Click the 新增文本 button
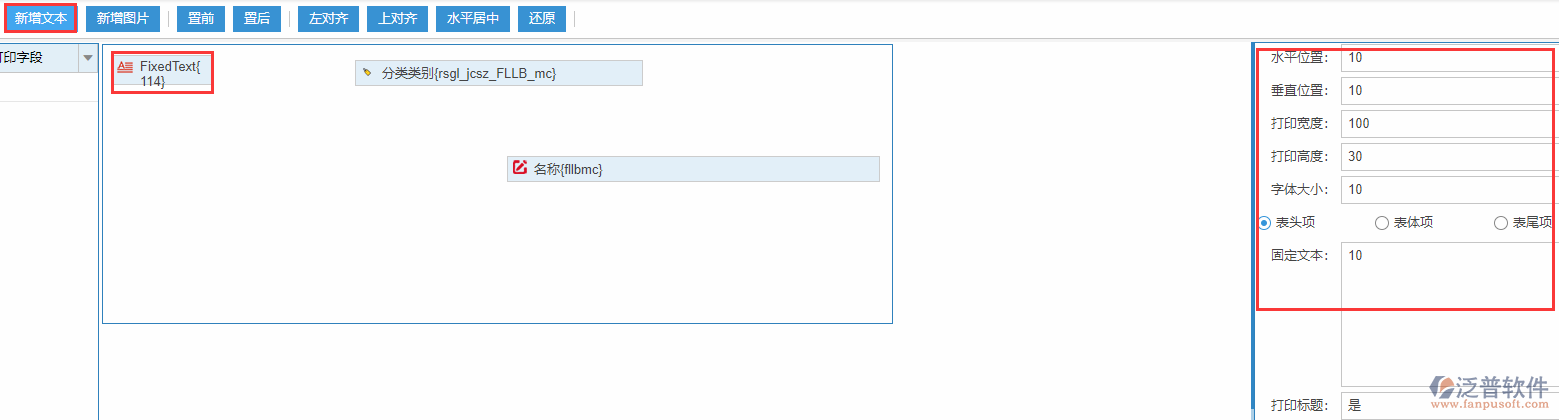 click(x=41, y=18)
